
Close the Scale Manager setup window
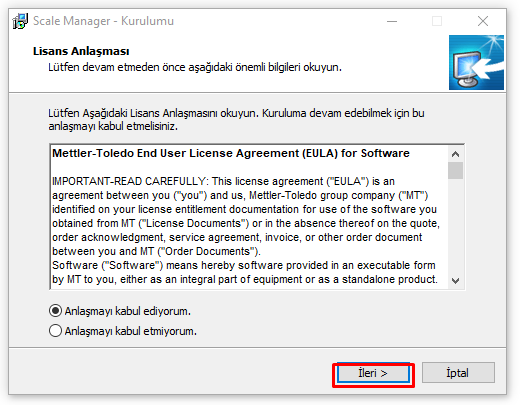point(483,21)
